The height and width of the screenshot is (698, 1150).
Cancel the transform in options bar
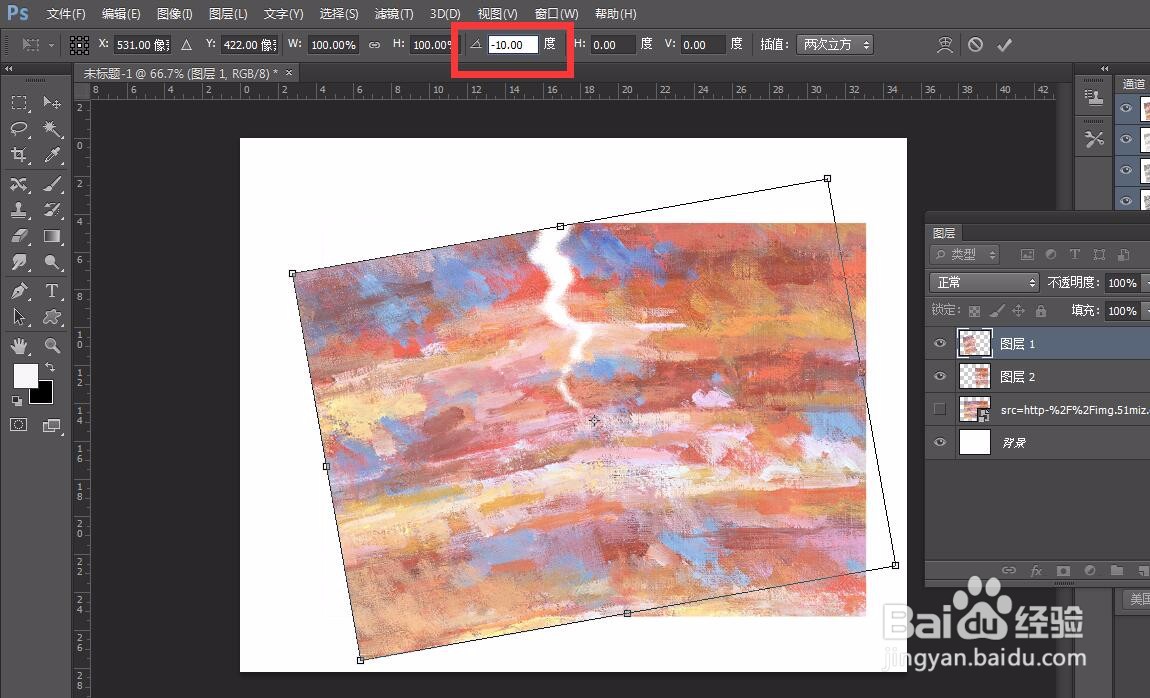(x=975, y=45)
